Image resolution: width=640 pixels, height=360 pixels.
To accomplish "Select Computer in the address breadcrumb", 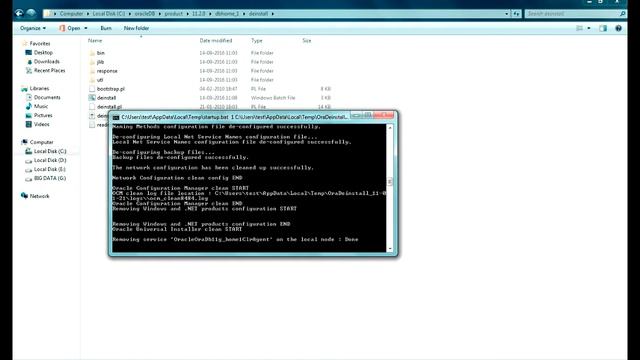I will coord(71,14).
